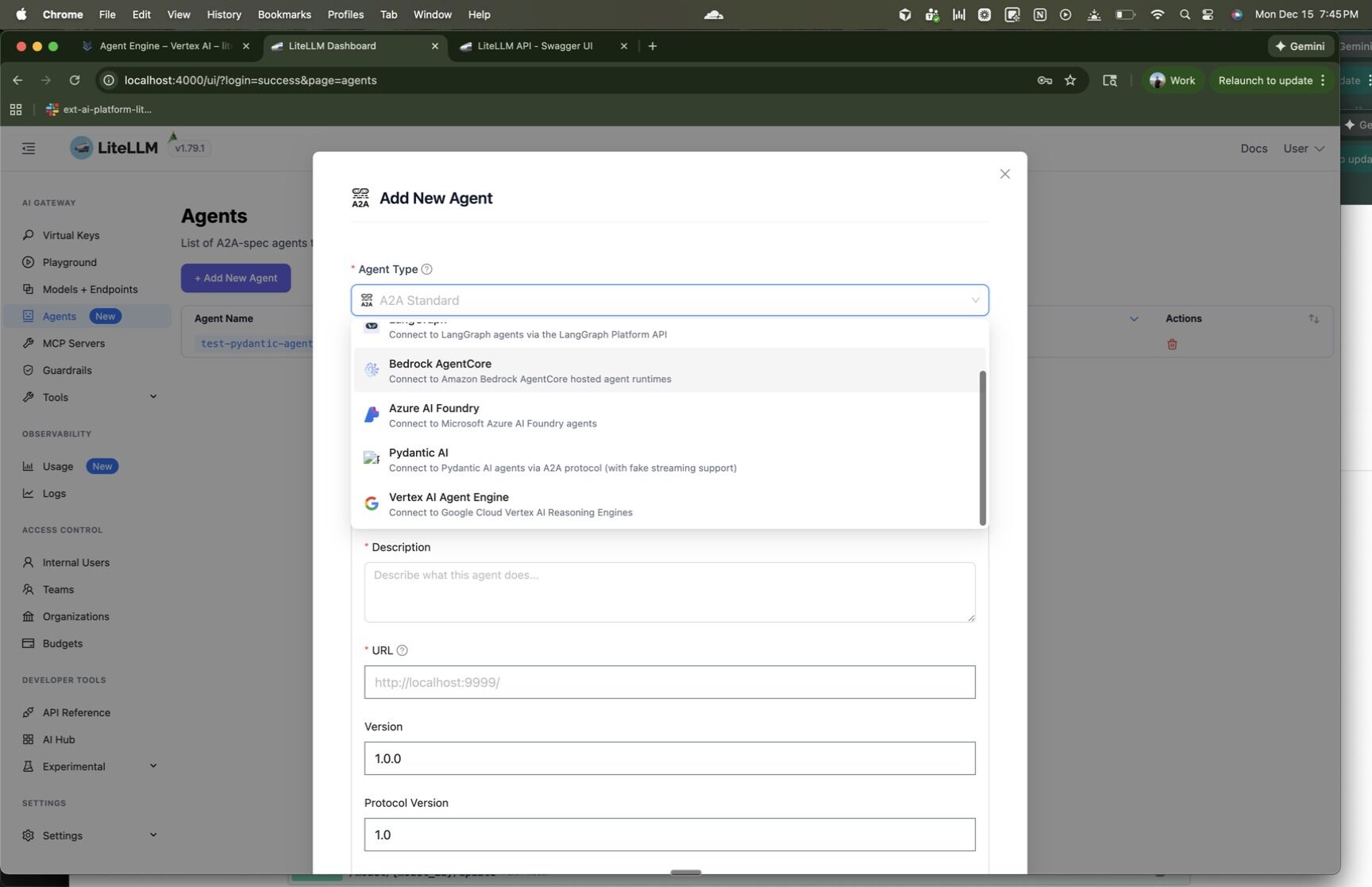
Task: Click the Work profile button
Action: 1172,80
